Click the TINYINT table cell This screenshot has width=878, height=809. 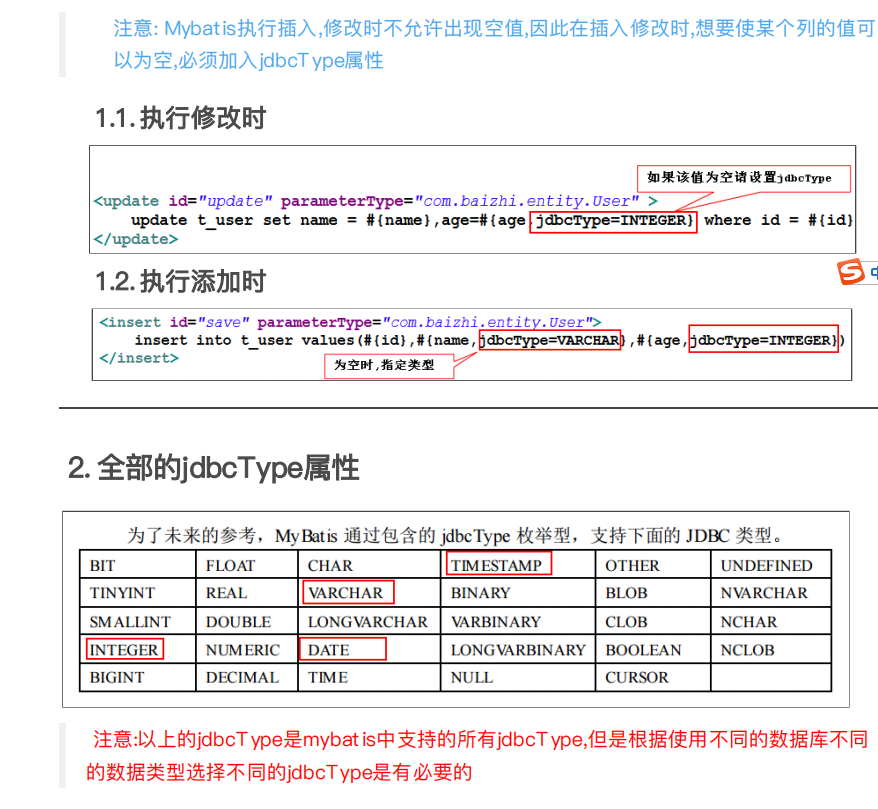point(138,592)
